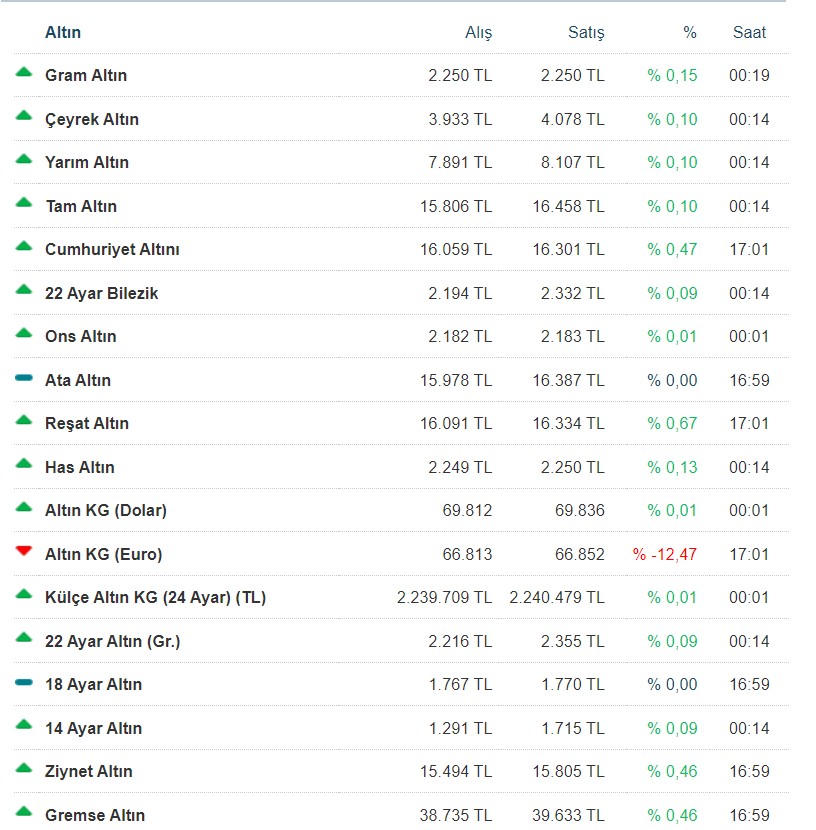Viewport: 816px width, 830px height.
Task: Click the green up arrow beside Ons Altın
Action: click(x=24, y=334)
